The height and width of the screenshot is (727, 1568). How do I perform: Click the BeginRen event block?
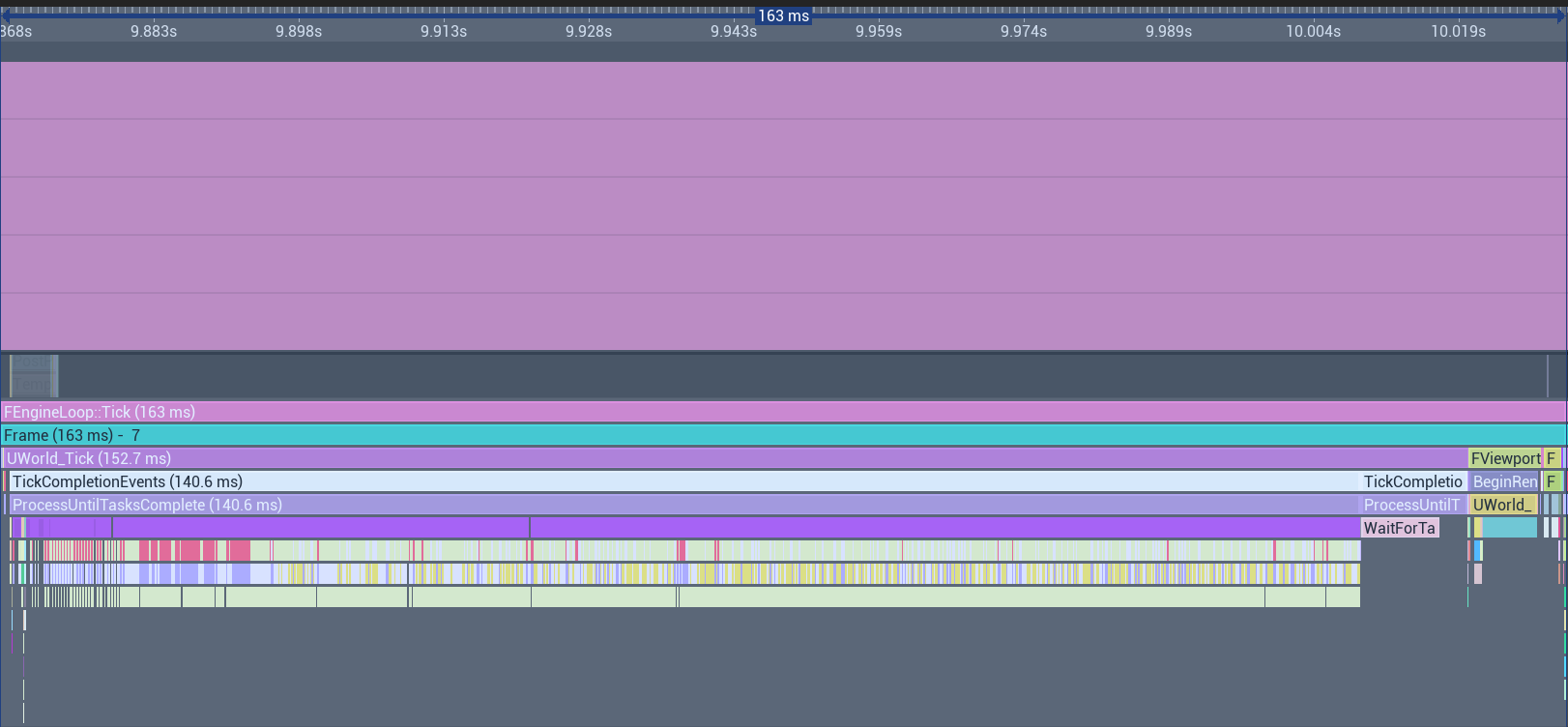click(1504, 481)
